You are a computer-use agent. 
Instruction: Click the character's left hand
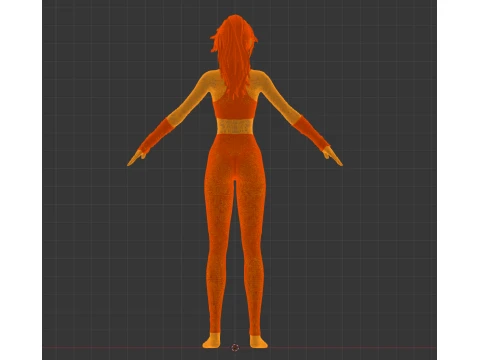tap(136, 158)
